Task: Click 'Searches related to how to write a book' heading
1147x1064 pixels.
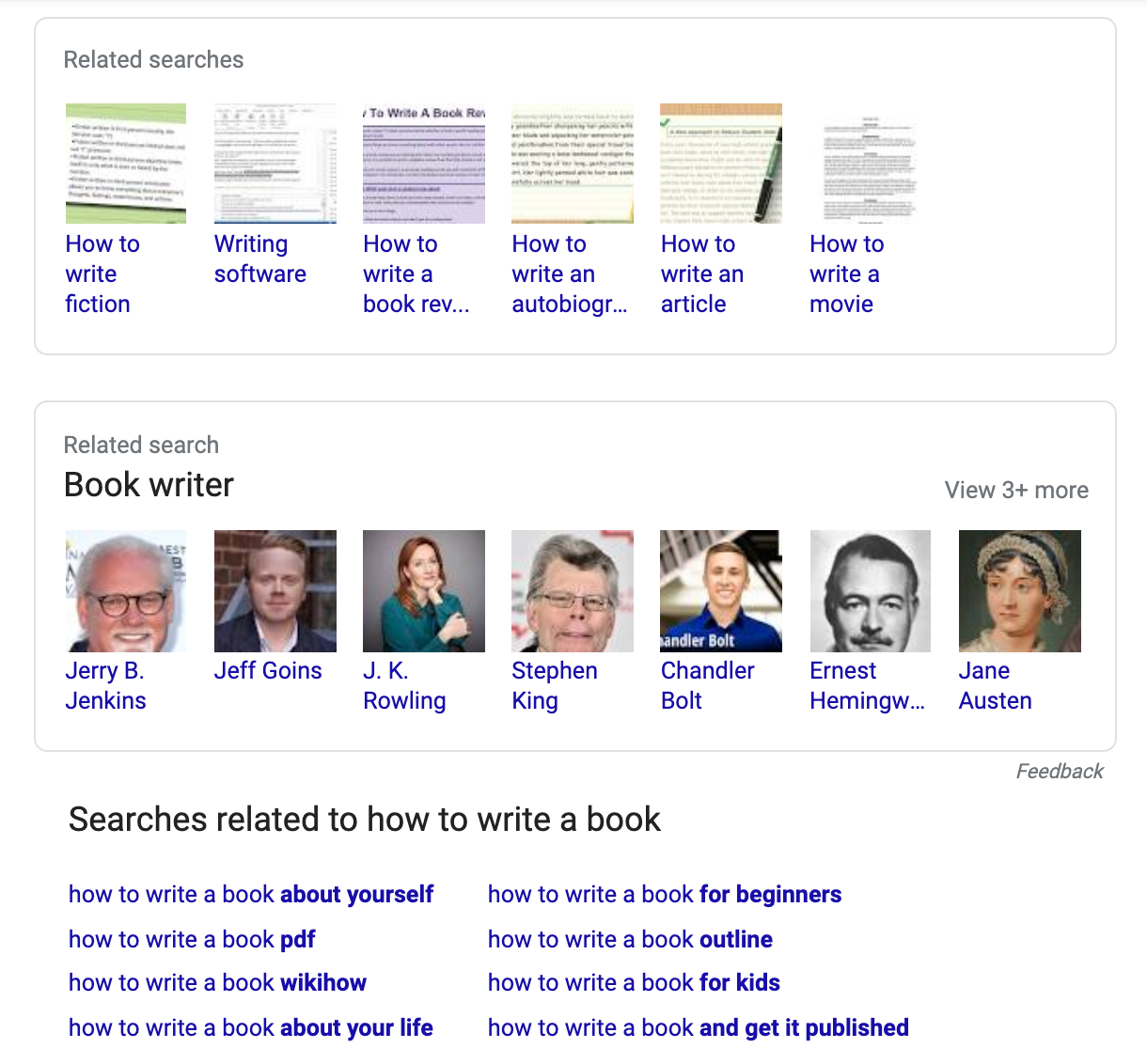Action: [x=365, y=820]
